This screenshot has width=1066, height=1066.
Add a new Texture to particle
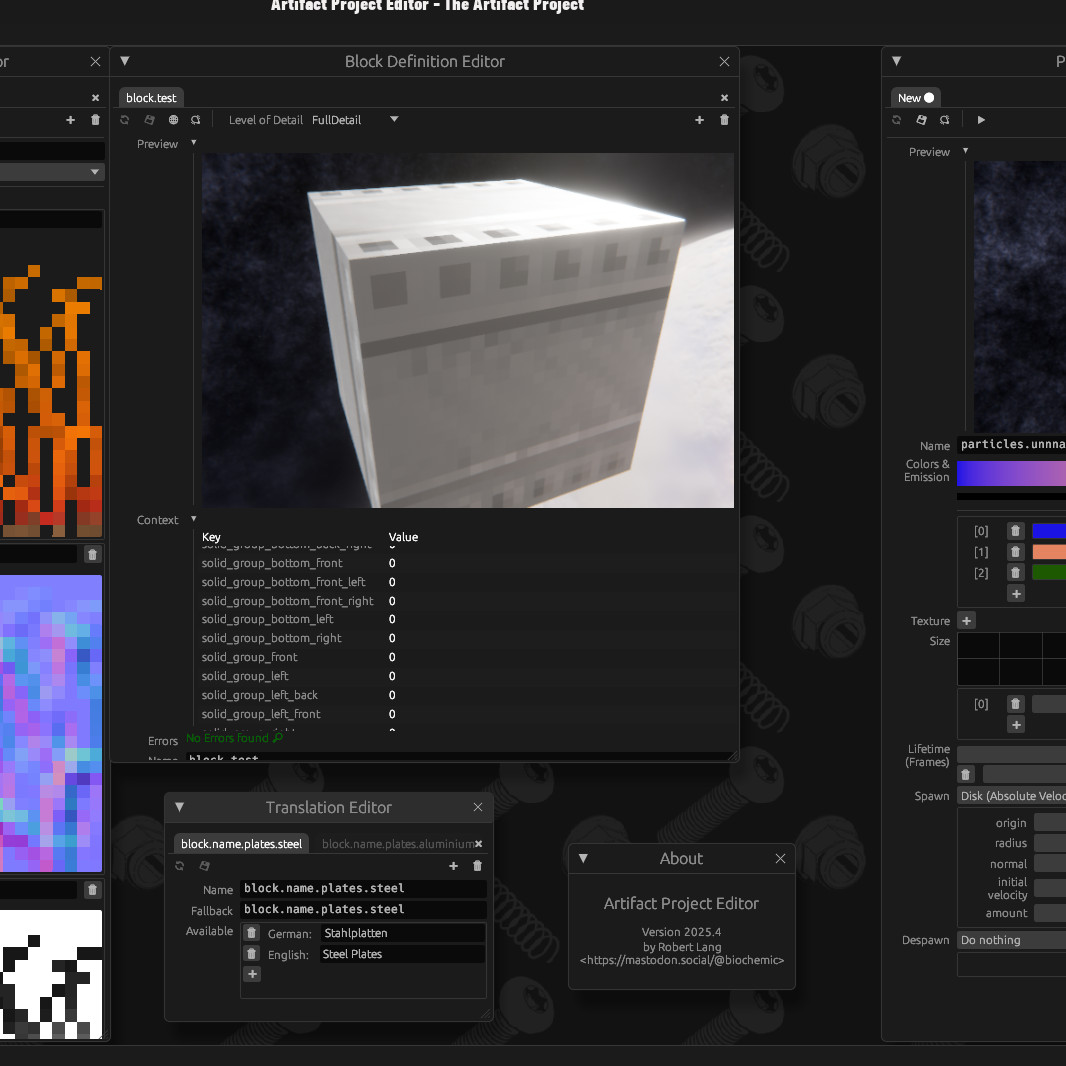click(x=967, y=621)
